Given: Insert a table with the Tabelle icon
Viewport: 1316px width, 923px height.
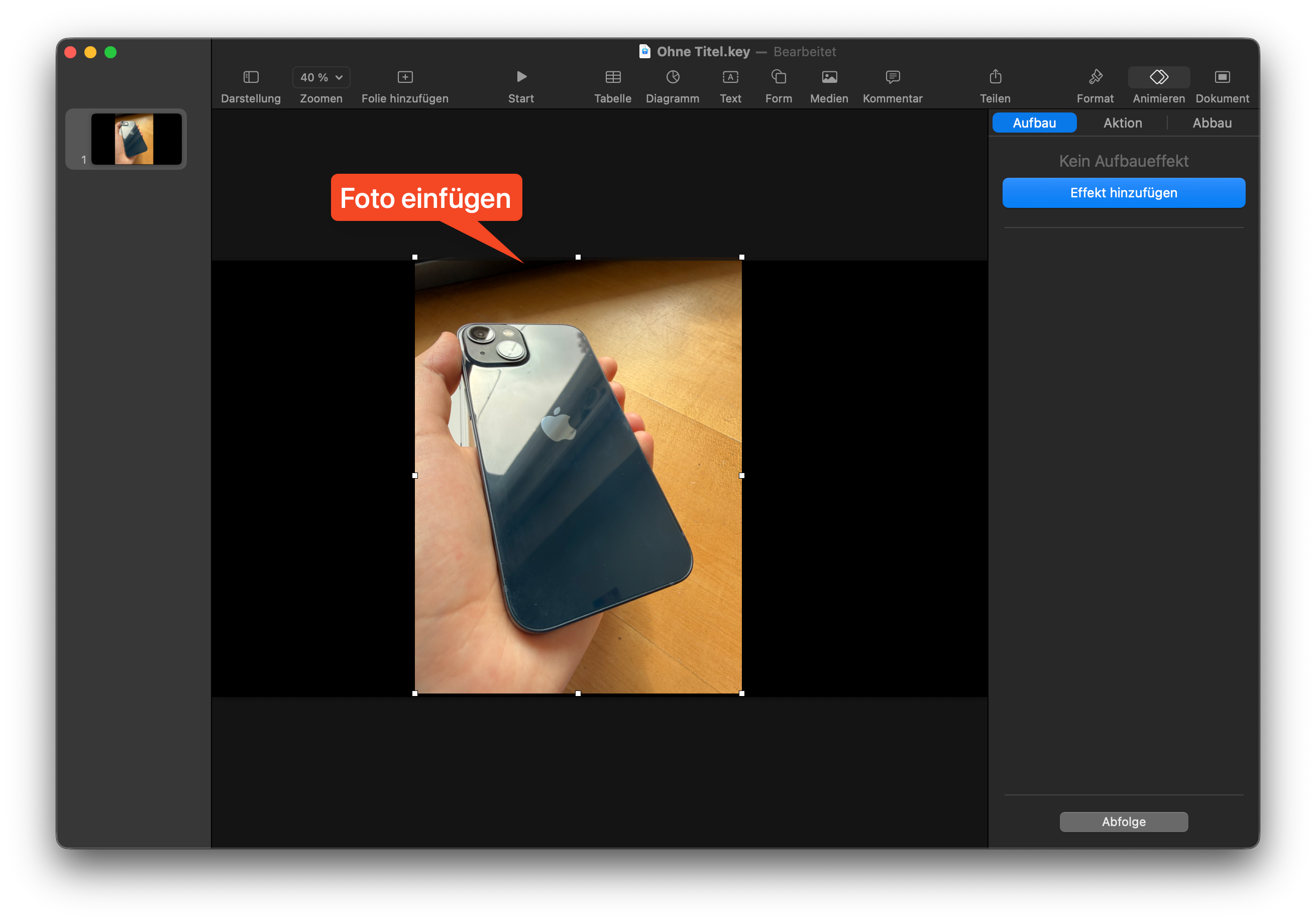Looking at the screenshot, I should pyautogui.click(x=612, y=77).
